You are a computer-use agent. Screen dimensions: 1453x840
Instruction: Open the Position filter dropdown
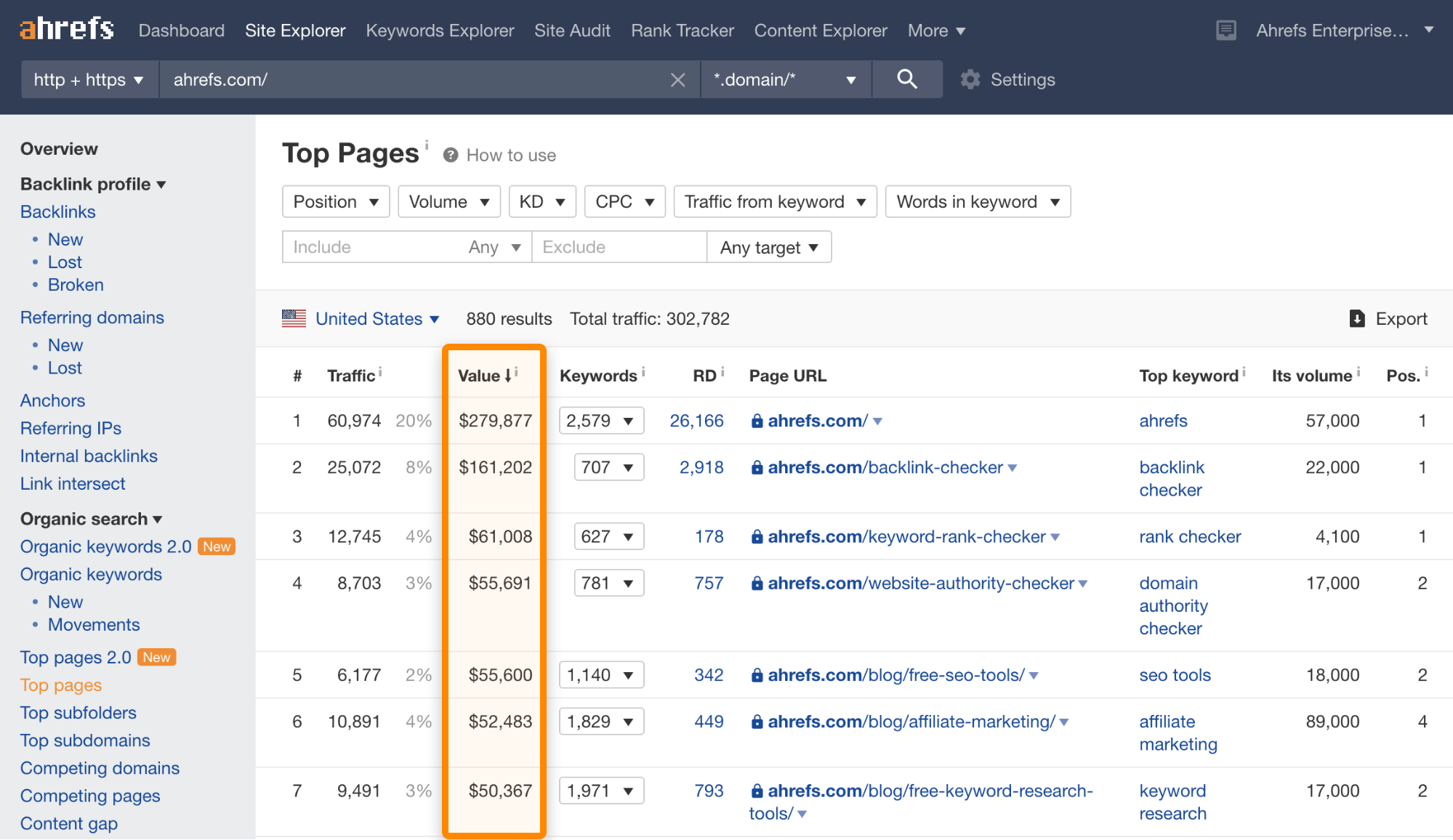(336, 202)
